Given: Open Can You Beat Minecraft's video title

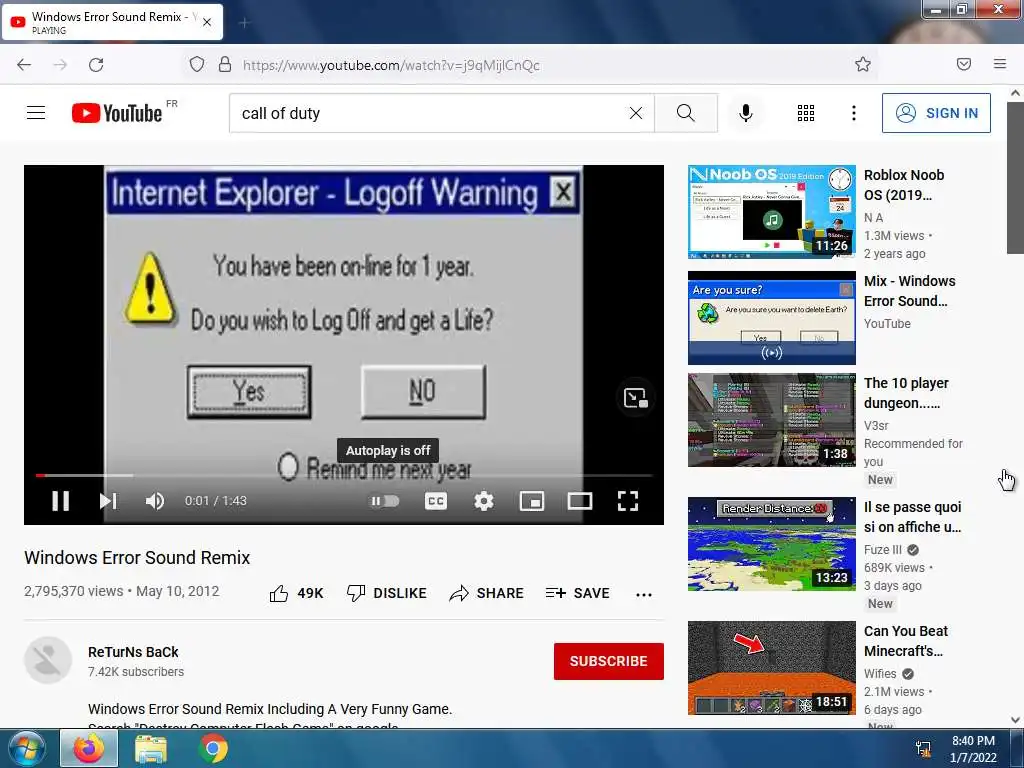Looking at the screenshot, I should 906,641.
